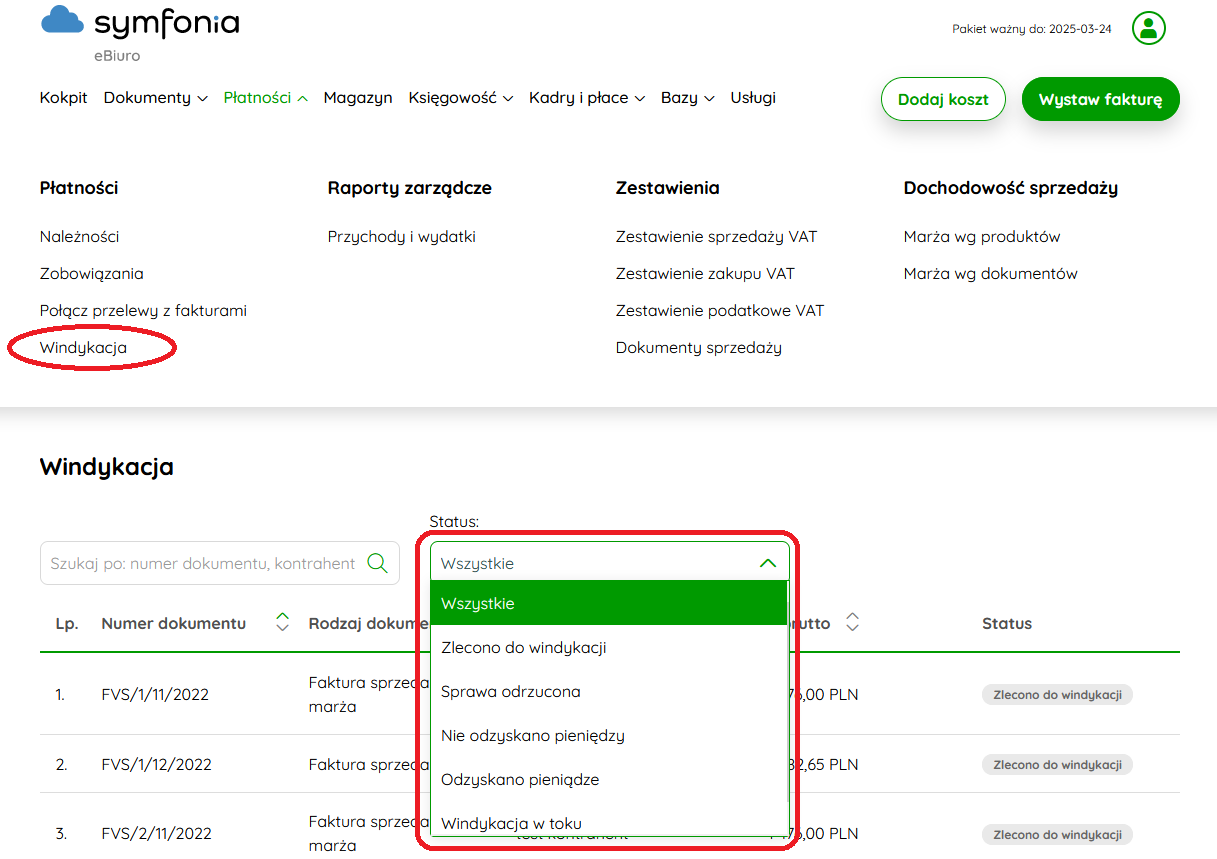Open the user account avatar icon
The width and height of the screenshot is (1217, 859).
click(x=1149, y=28)
